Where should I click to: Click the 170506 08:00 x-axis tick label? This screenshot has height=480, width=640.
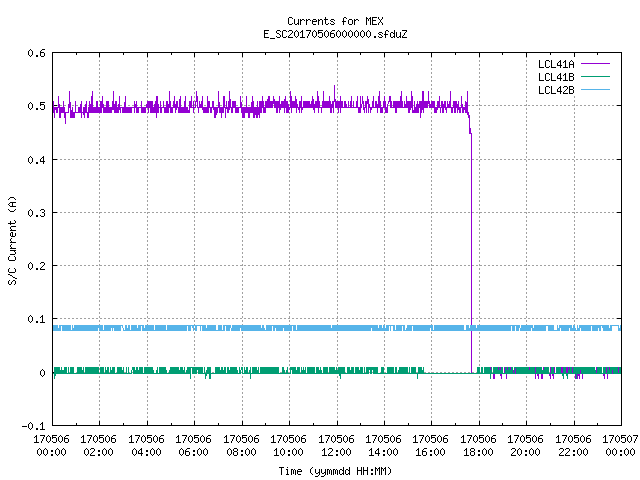241,446
